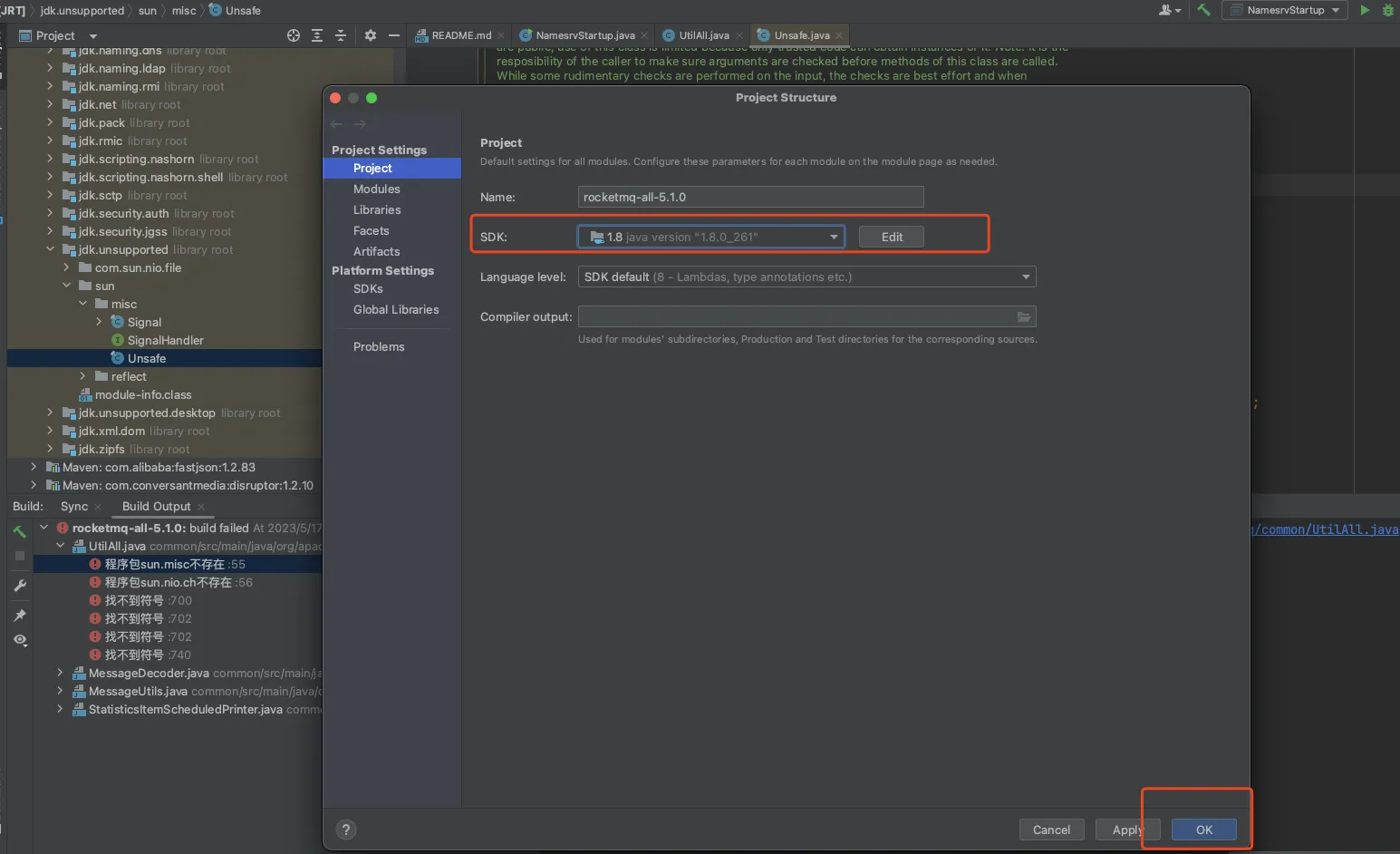This screenshot has width=1400, height=854.
Task: Click the help question mark button
Action: (x=345, y=830)
